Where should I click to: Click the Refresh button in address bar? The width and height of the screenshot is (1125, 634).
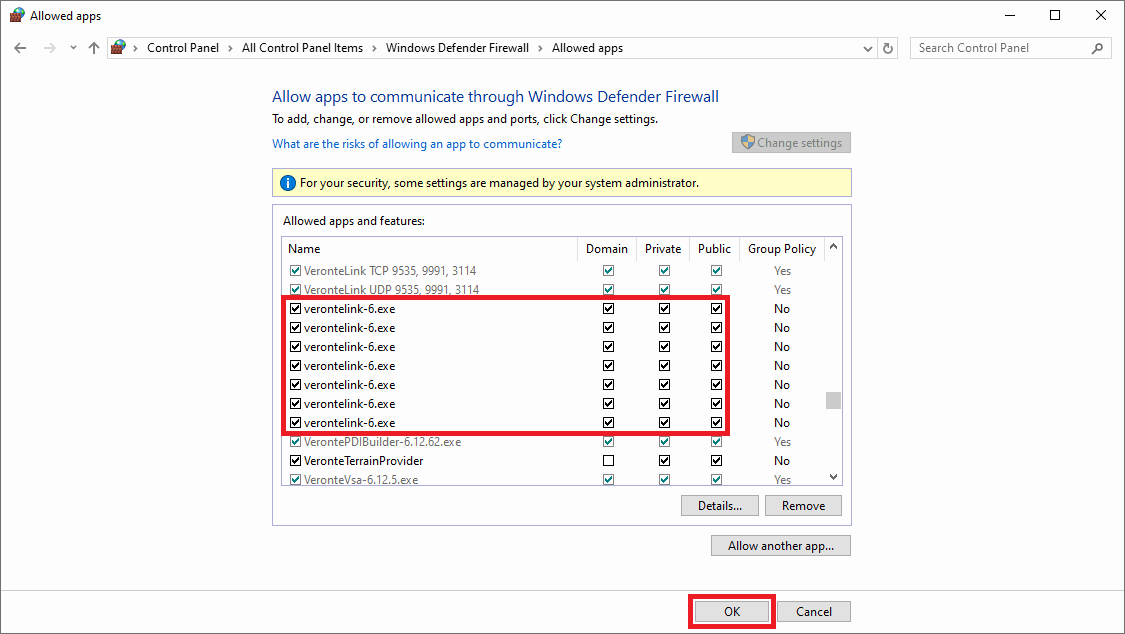coord(888,48)
